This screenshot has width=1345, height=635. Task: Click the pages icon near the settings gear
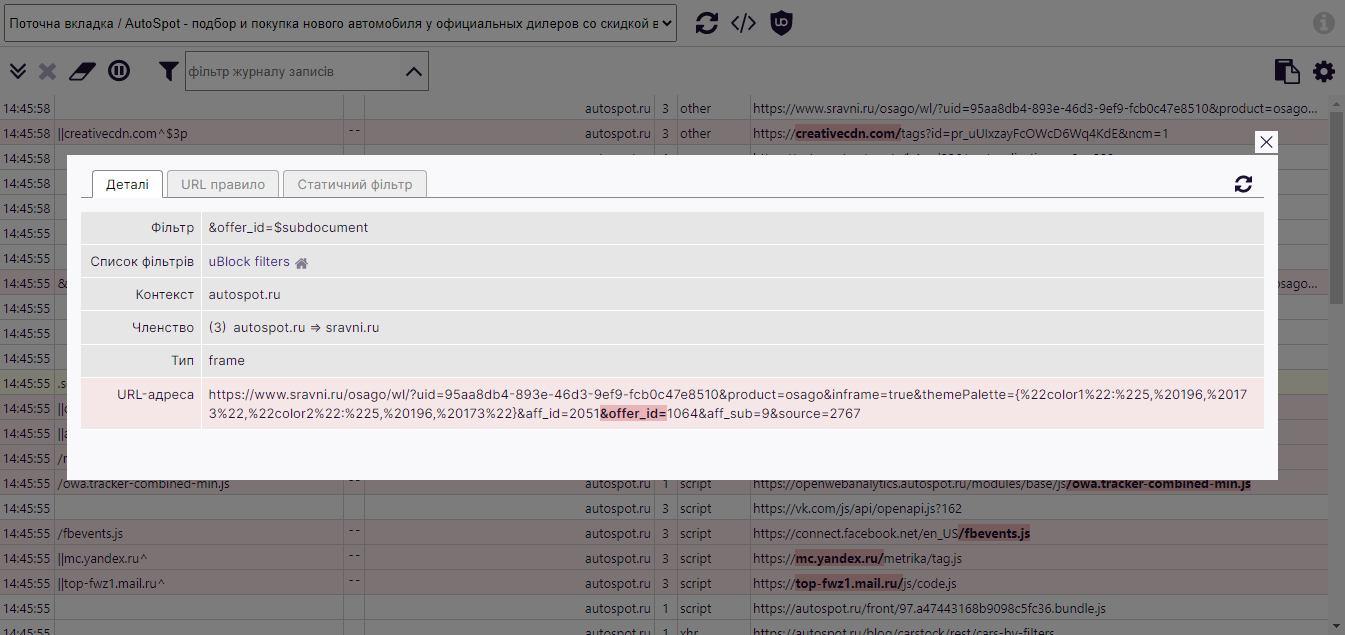pos(1285,70)
